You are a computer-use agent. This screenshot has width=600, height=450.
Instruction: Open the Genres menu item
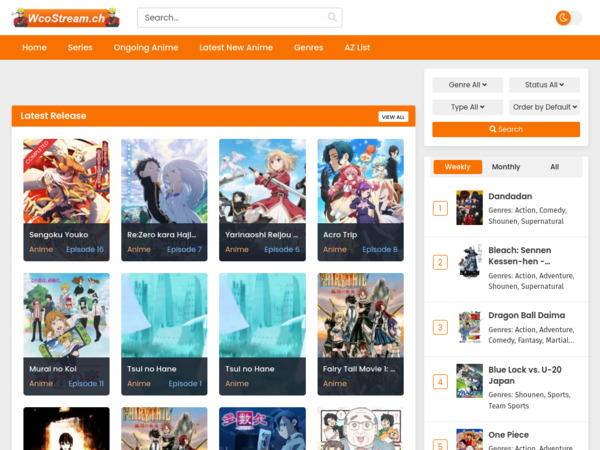coord(308,47)
